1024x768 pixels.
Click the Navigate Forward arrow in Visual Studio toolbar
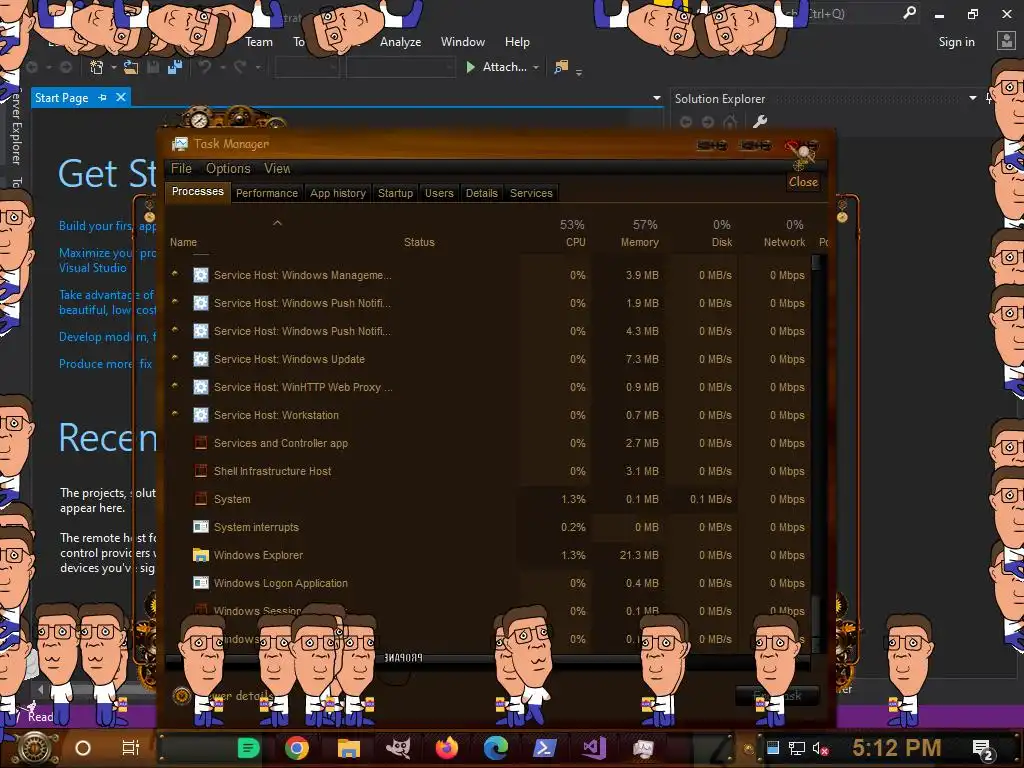66,67
